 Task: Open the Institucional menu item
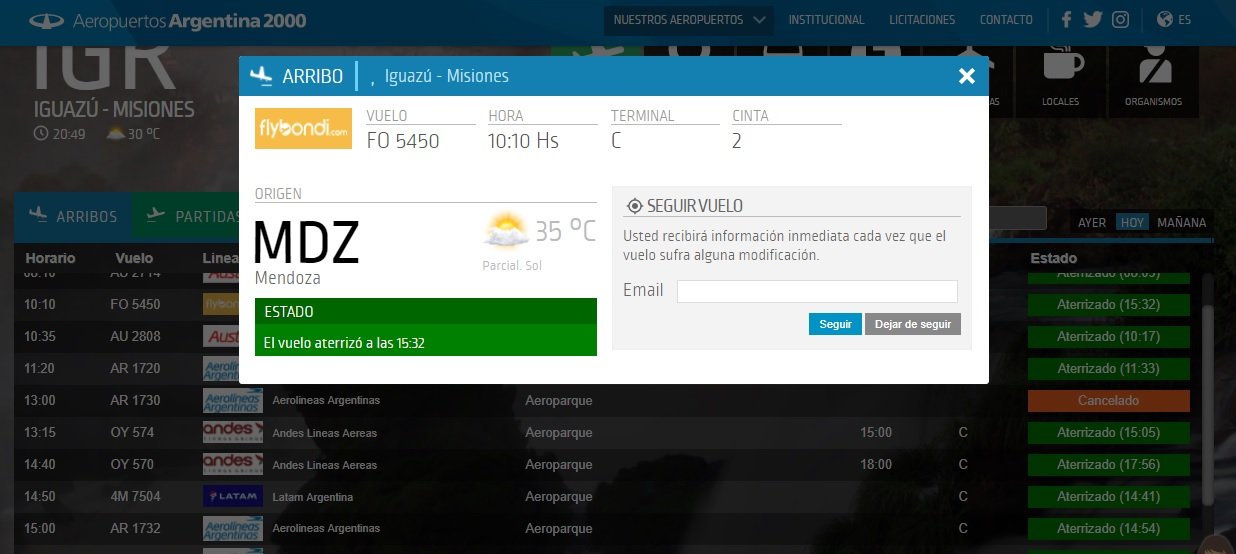[826, 20]
